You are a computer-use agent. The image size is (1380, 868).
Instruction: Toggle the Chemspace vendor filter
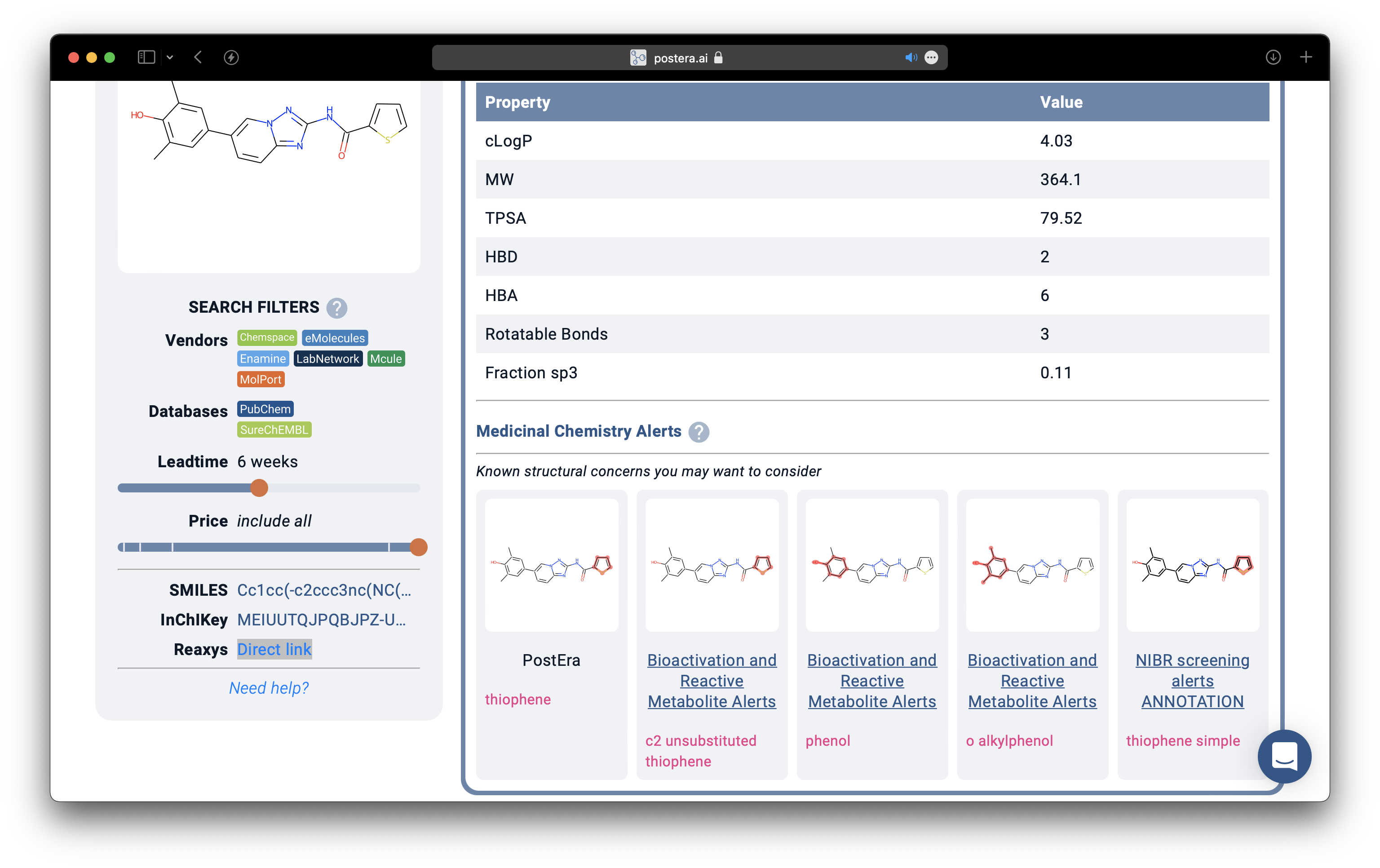pyautogui.click(x=266, y=338)
